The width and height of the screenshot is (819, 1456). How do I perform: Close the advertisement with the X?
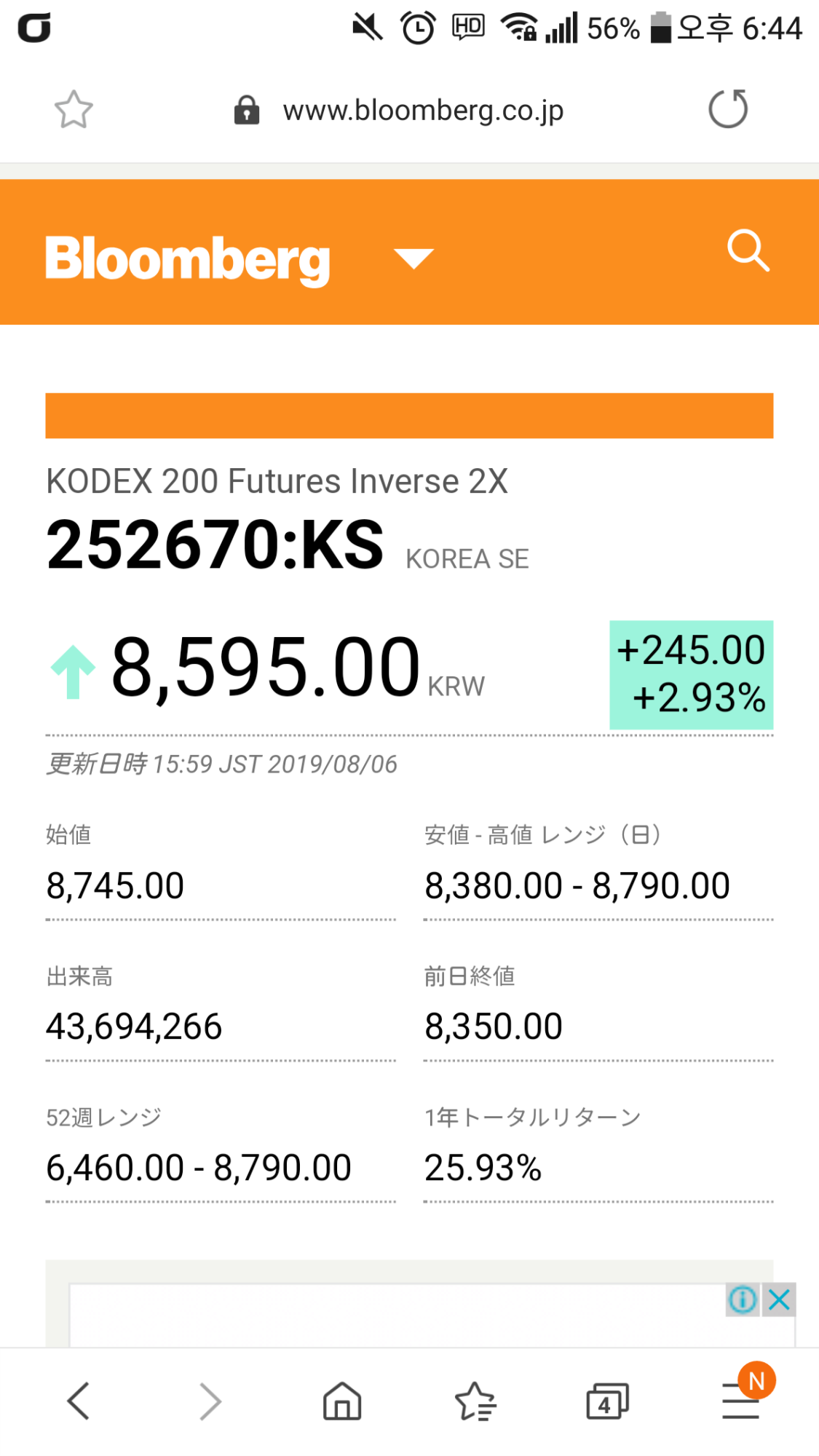(x=779, y=1299)
